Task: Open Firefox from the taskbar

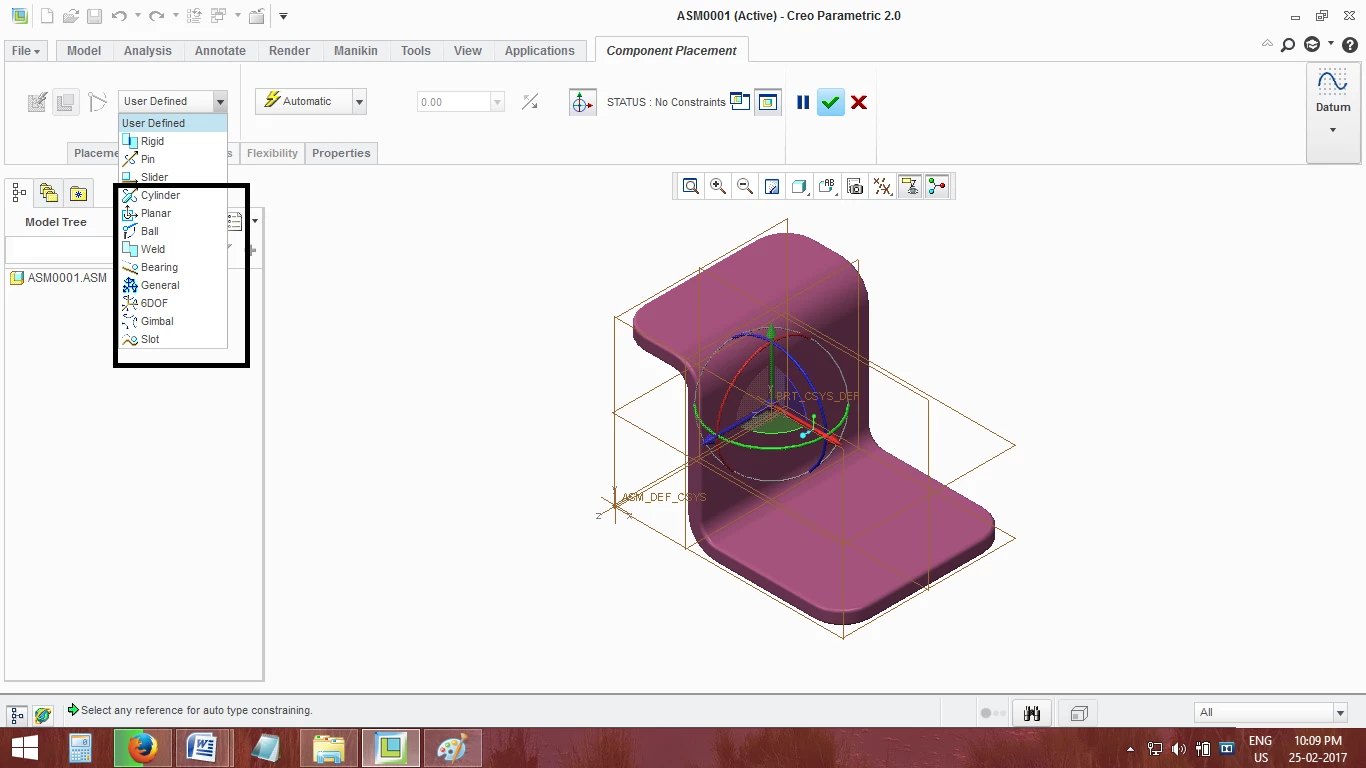Action: pyautogui.click(x=143, y=748)
